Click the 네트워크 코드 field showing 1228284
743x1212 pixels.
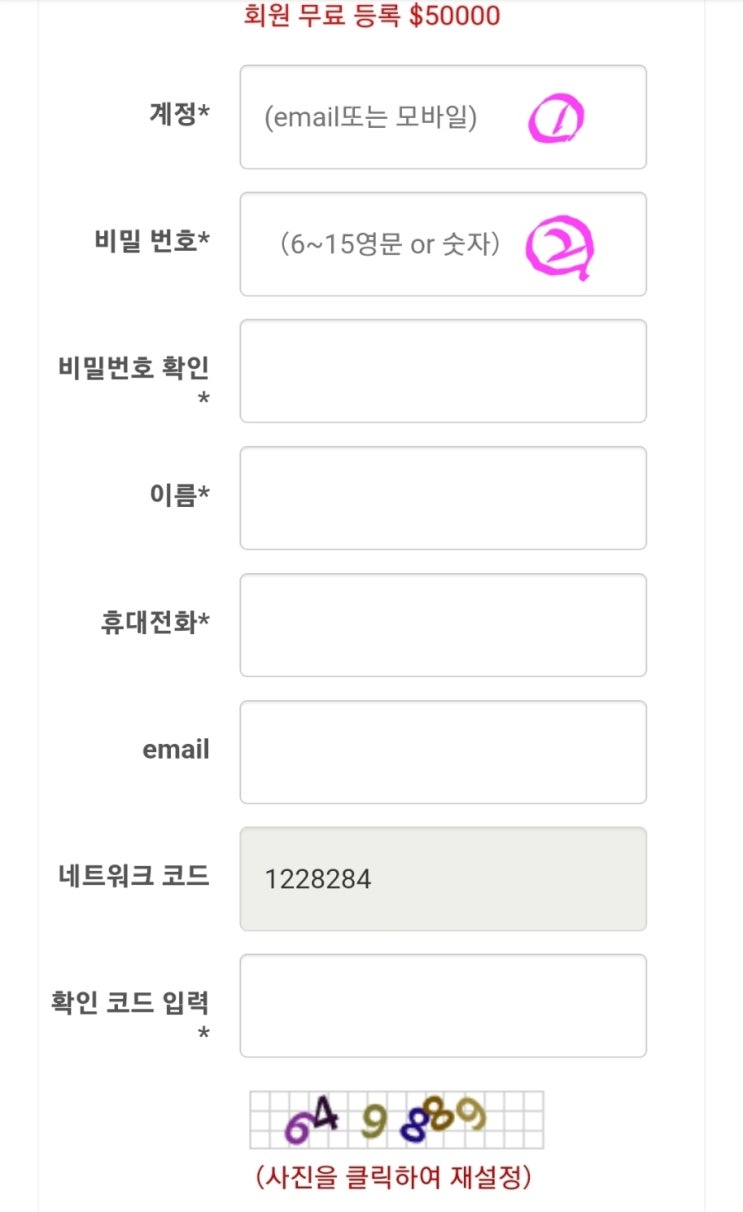click(x=443, y=879)
